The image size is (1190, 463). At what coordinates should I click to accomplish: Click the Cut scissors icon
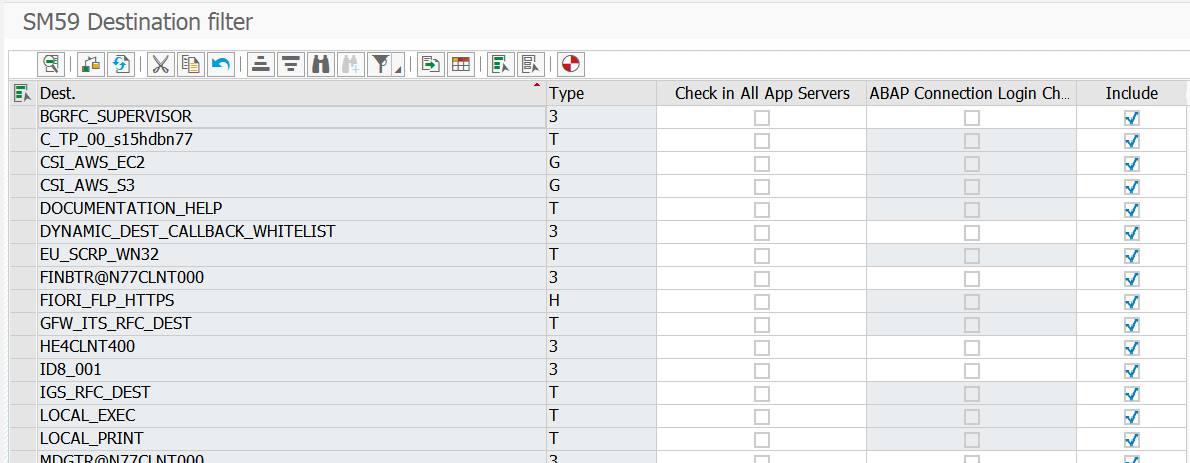(x=160, y=65)
